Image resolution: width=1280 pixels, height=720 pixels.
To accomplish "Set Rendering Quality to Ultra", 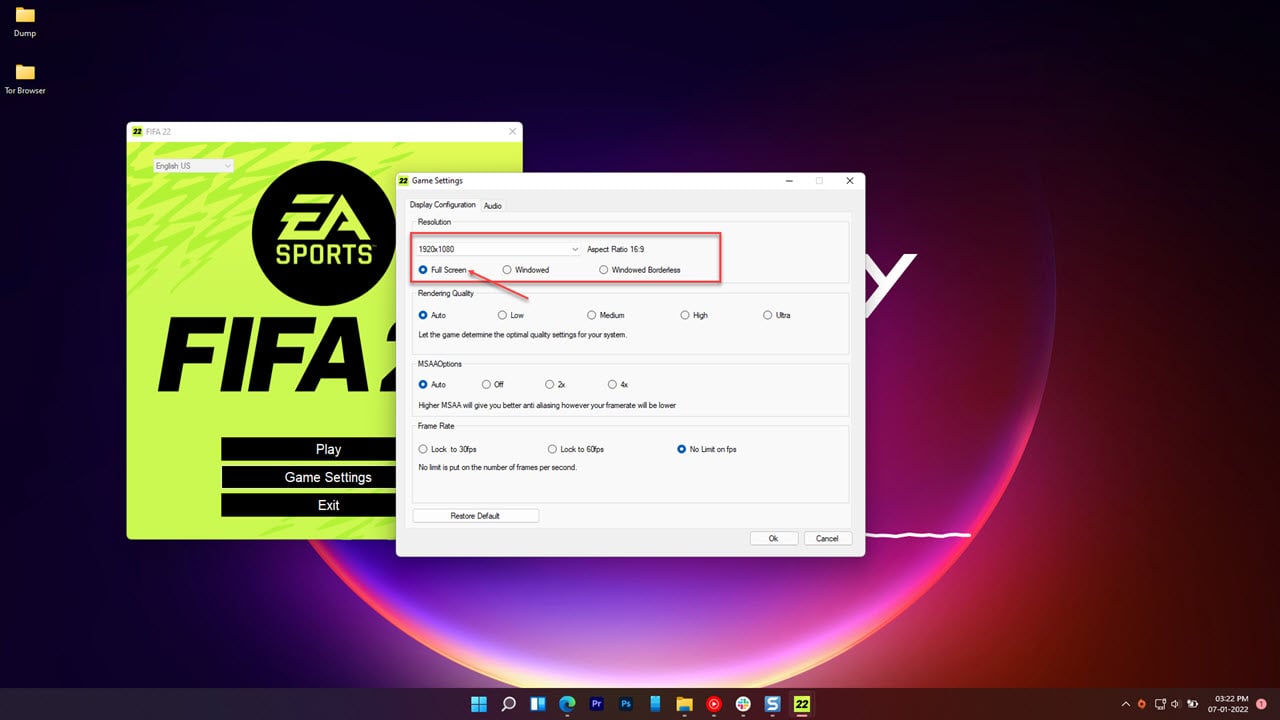I will coord(777,315).
